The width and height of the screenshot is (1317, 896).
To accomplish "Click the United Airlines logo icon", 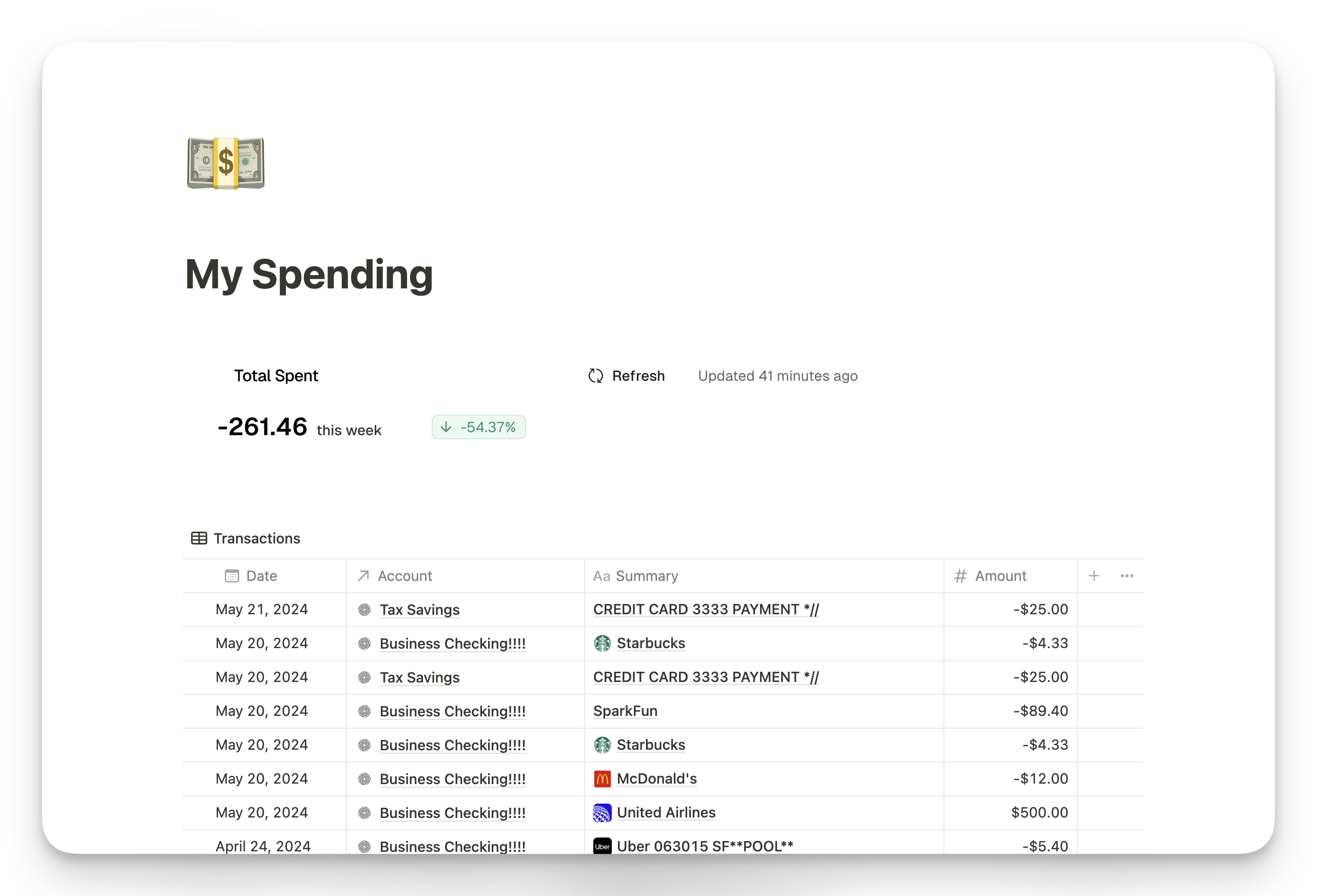I will pyautogui.click(x=602, y=813).
